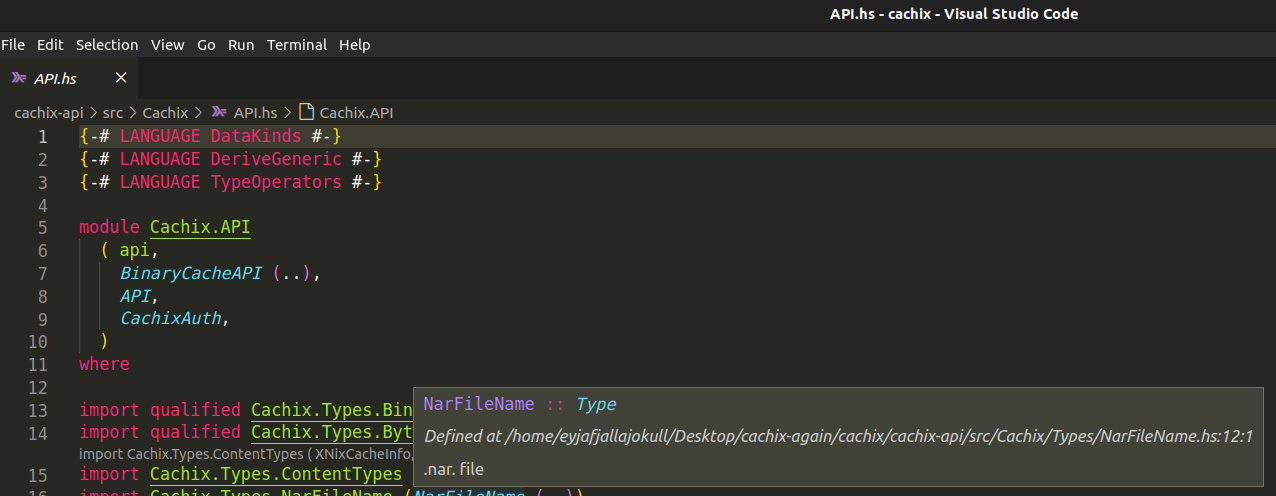Viewport: 1276px width, 496px height.
Task: Click the where keyword on line 11
Action: [x=104, y=364]
